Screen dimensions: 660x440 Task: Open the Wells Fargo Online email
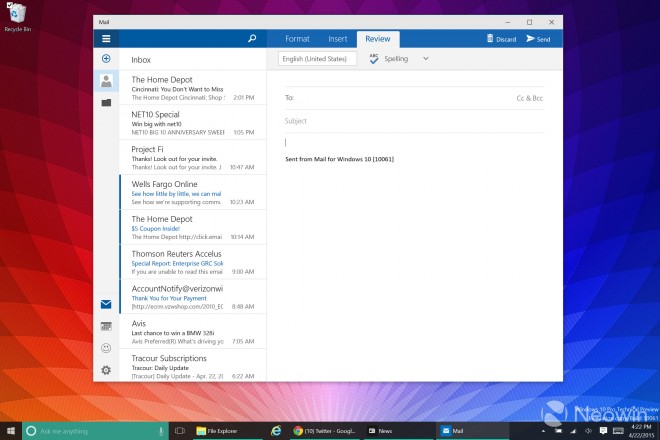point(193,192)
